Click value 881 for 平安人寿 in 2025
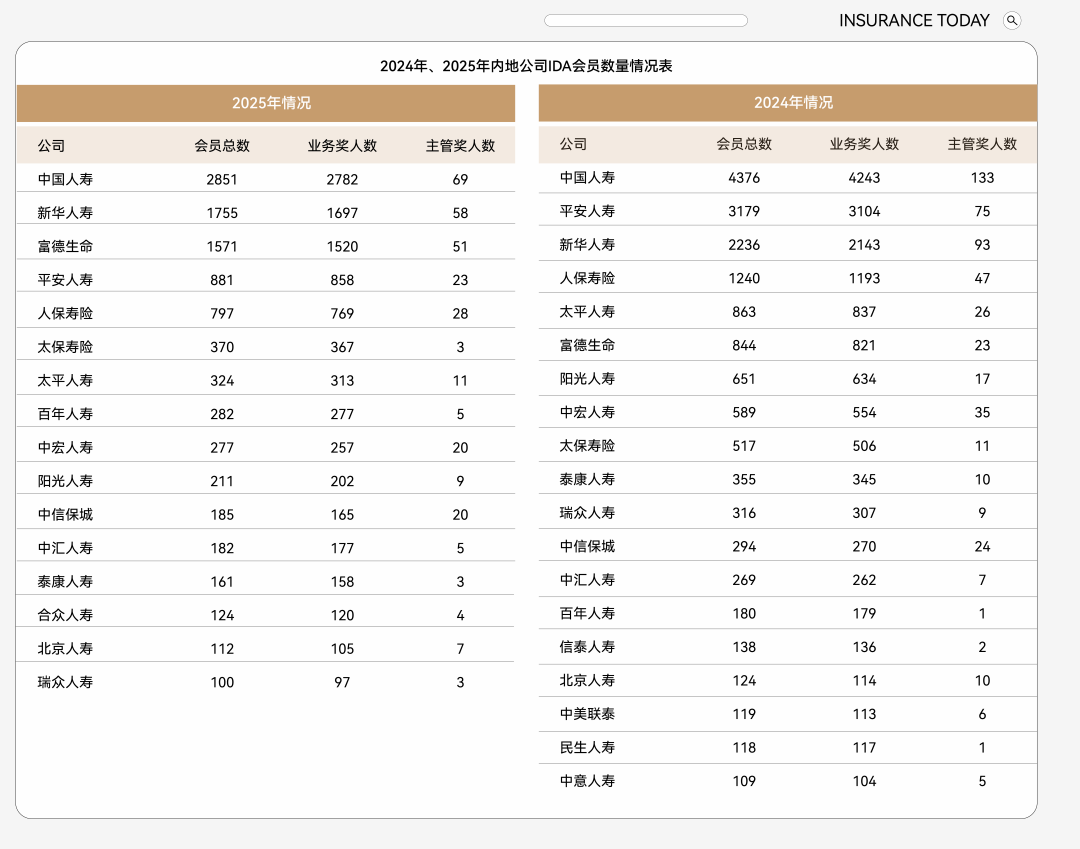The height and width of the screenshot is (849, 1080). [222, 280]
